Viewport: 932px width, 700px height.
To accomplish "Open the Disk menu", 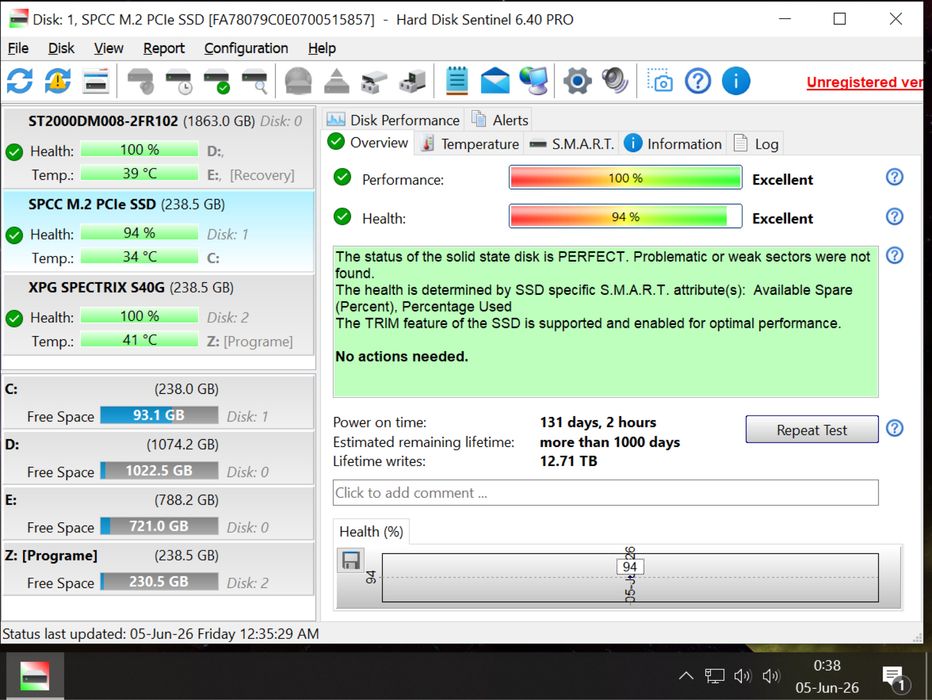I will [x=61, y=48].
